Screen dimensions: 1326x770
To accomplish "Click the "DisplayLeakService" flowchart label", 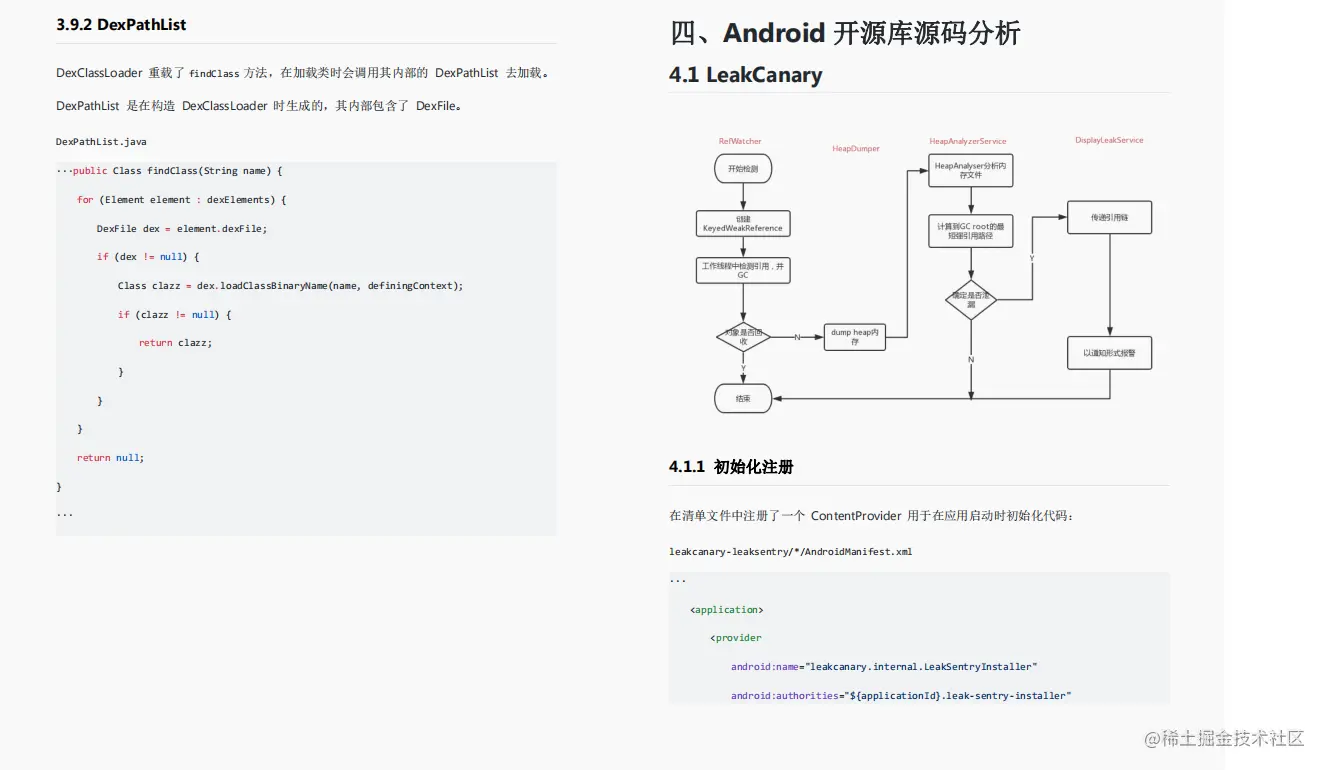I will click(1109, 140).
